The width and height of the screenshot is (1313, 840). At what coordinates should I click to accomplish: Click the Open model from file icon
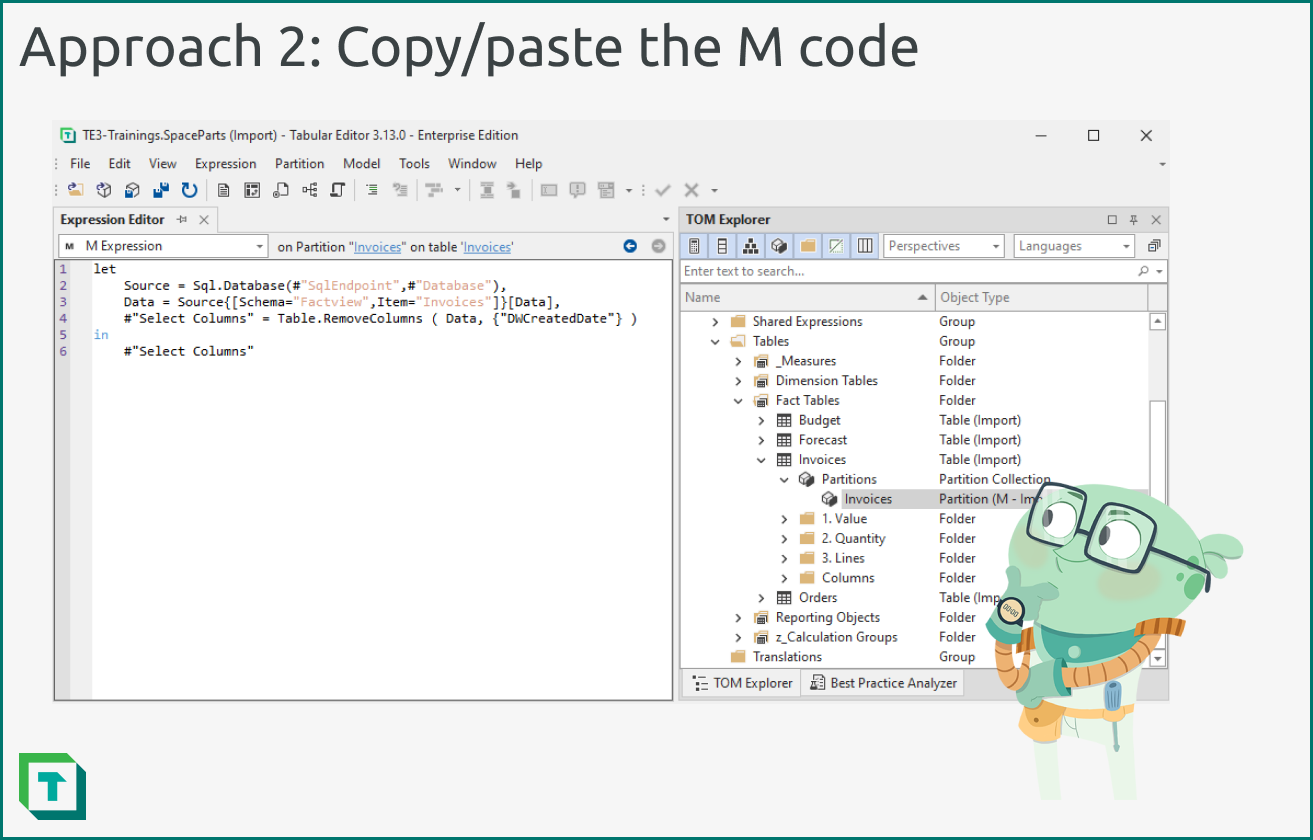click(x=75, y=190)
